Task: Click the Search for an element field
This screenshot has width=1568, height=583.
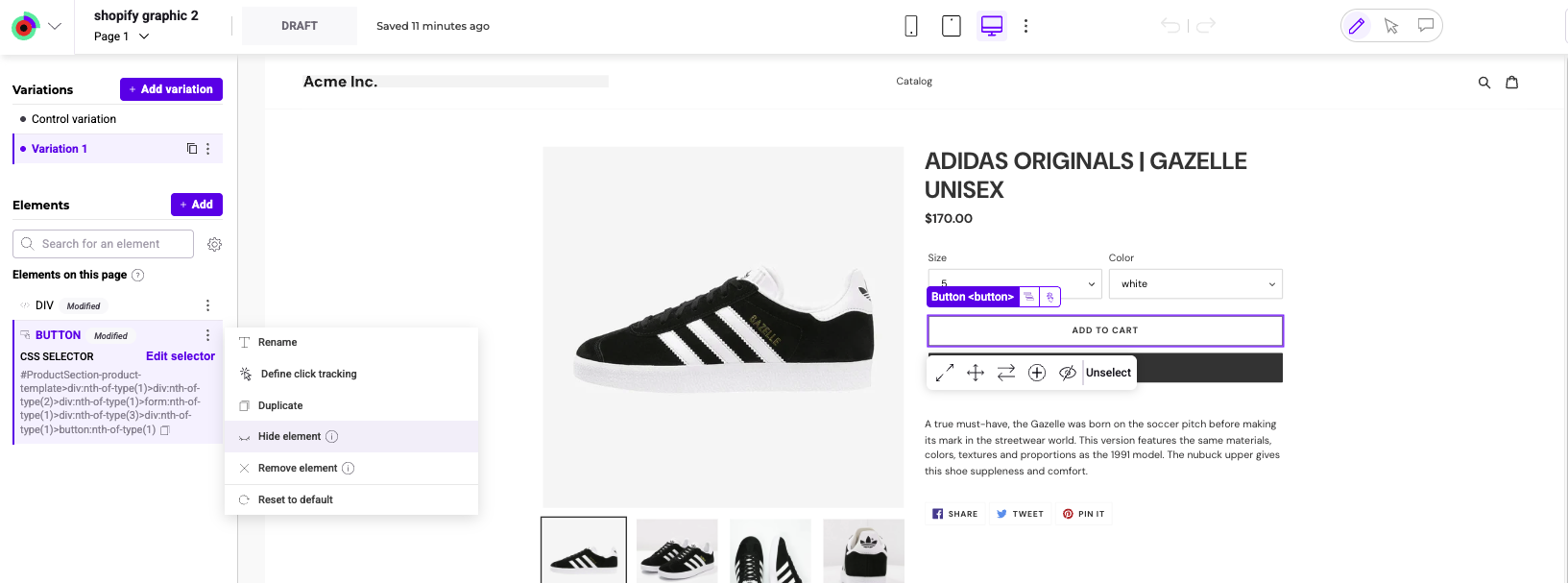Action: coord(104,244)
